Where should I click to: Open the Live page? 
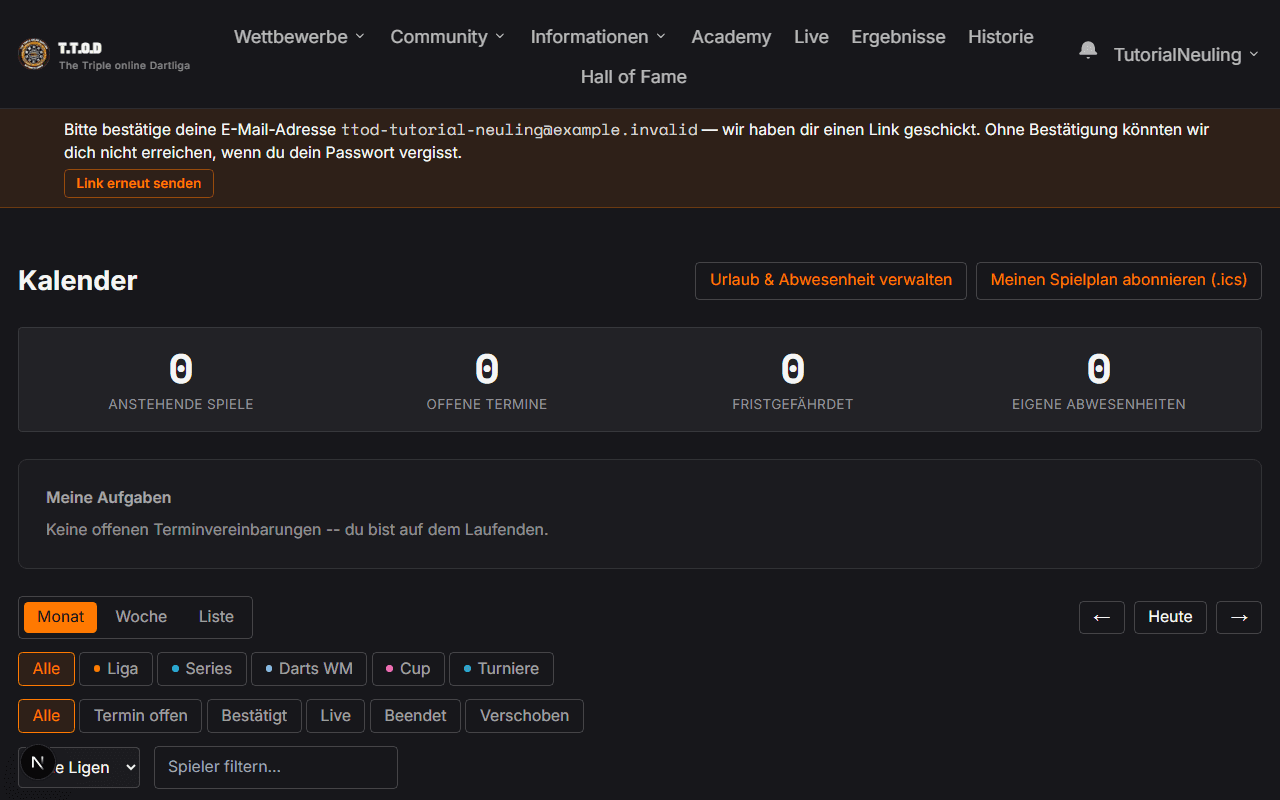(x=811, y=37)
